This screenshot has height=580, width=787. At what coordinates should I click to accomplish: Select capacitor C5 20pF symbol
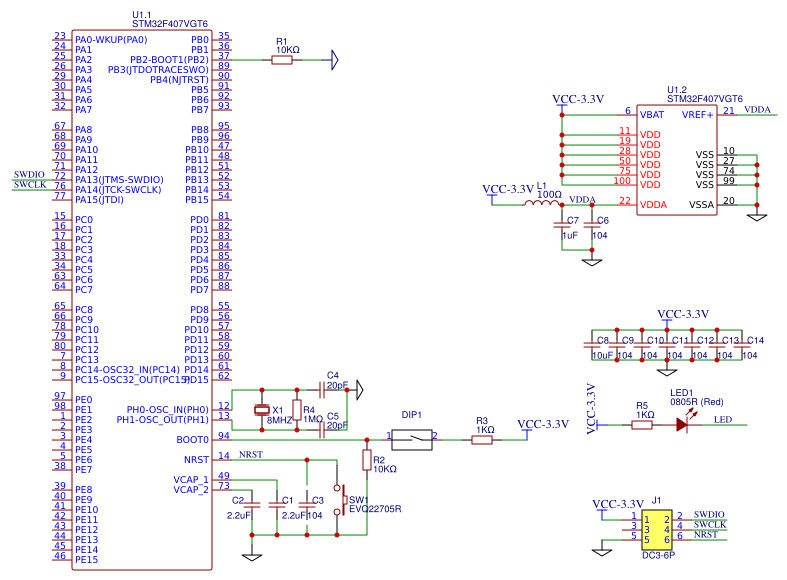(x=322, y=430)
